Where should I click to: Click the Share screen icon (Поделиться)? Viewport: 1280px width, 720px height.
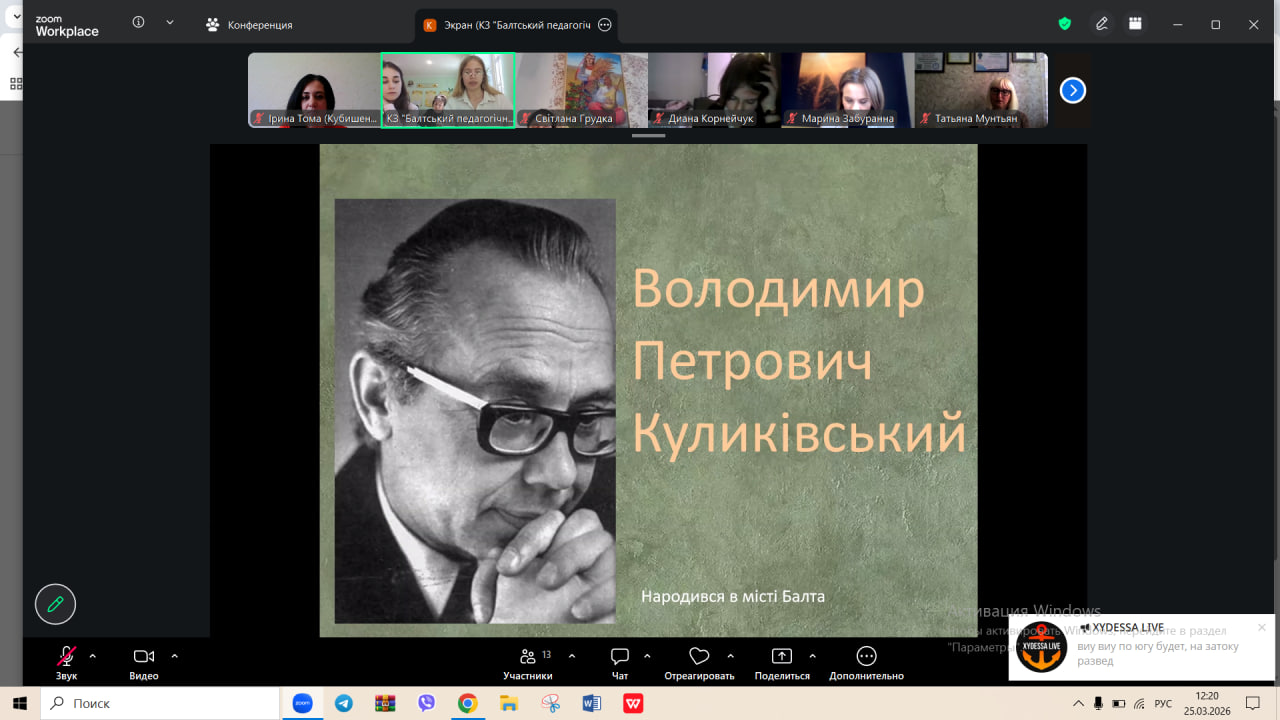coord(781,657)
